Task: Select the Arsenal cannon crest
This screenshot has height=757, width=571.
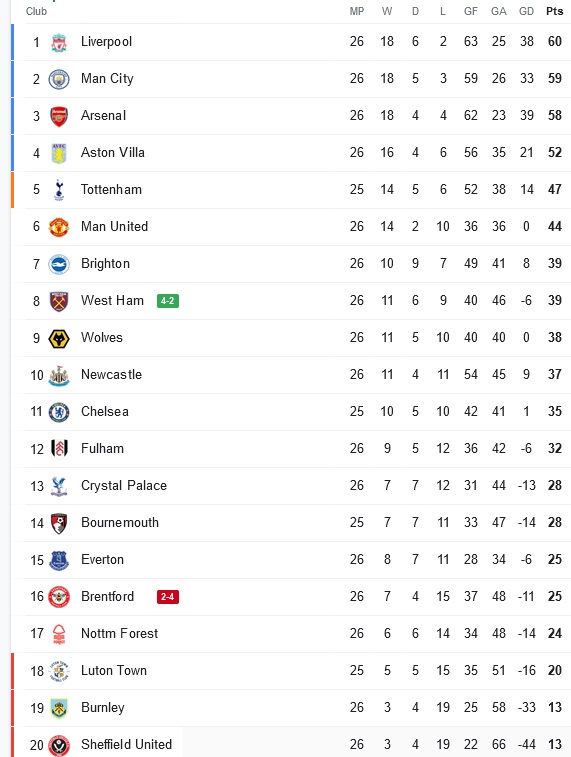Action: [x=59, y=116]
